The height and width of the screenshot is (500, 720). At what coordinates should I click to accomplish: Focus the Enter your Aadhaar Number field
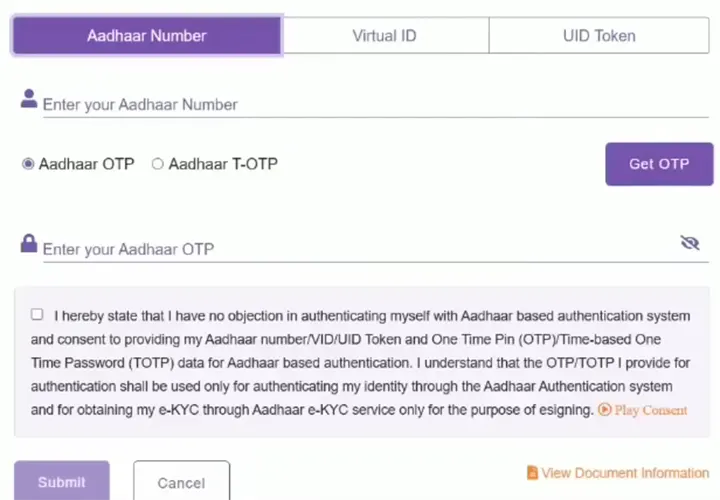tap(370, 104)
